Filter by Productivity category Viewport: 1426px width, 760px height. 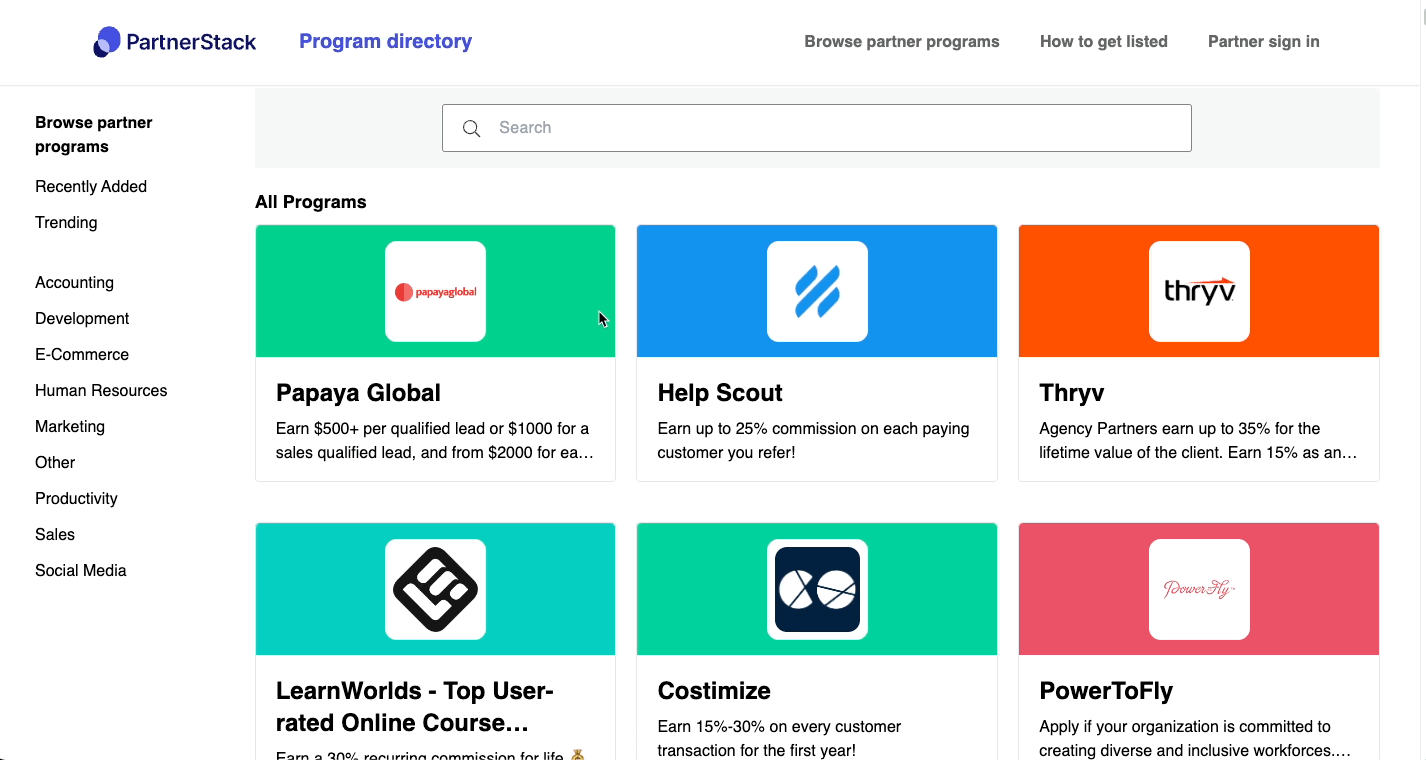coord(76,498)
